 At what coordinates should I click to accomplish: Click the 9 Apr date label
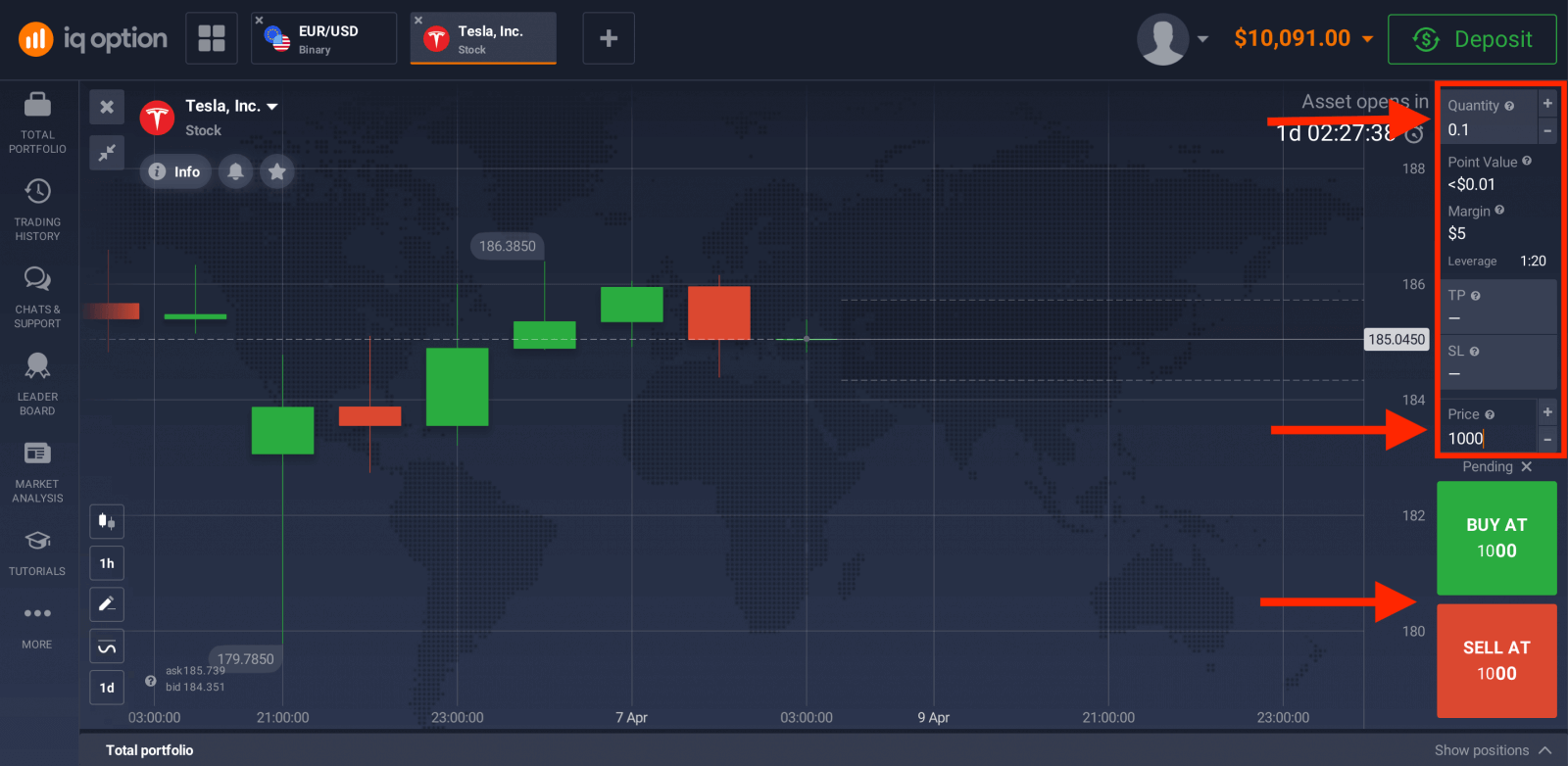point(933,717)
